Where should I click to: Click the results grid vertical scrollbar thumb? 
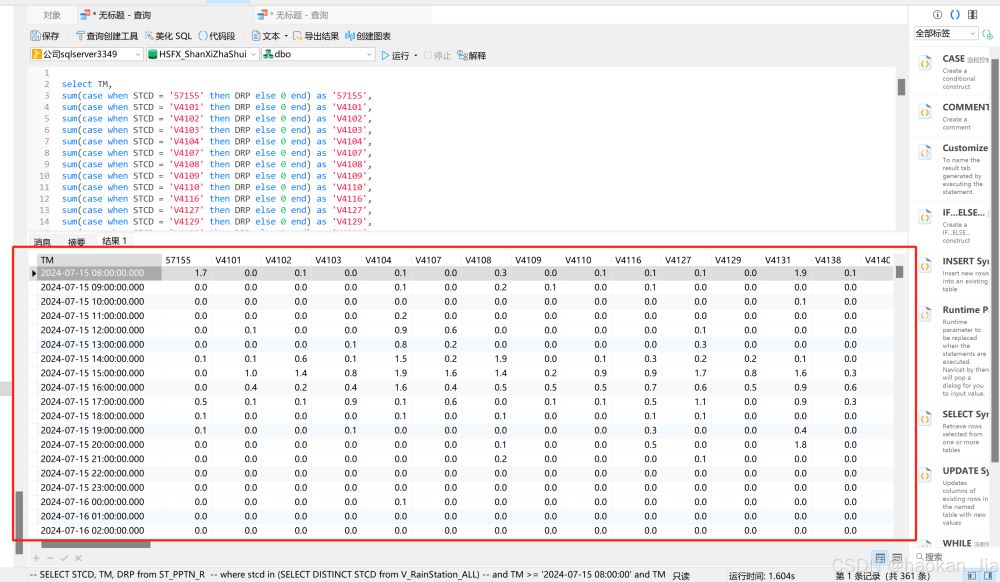[899, 272]
